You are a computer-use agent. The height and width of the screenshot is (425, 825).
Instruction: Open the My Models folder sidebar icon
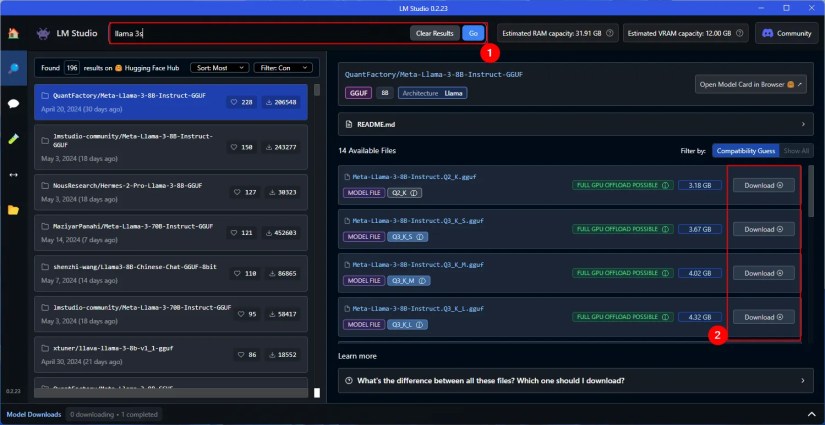[x=13, y=210]
